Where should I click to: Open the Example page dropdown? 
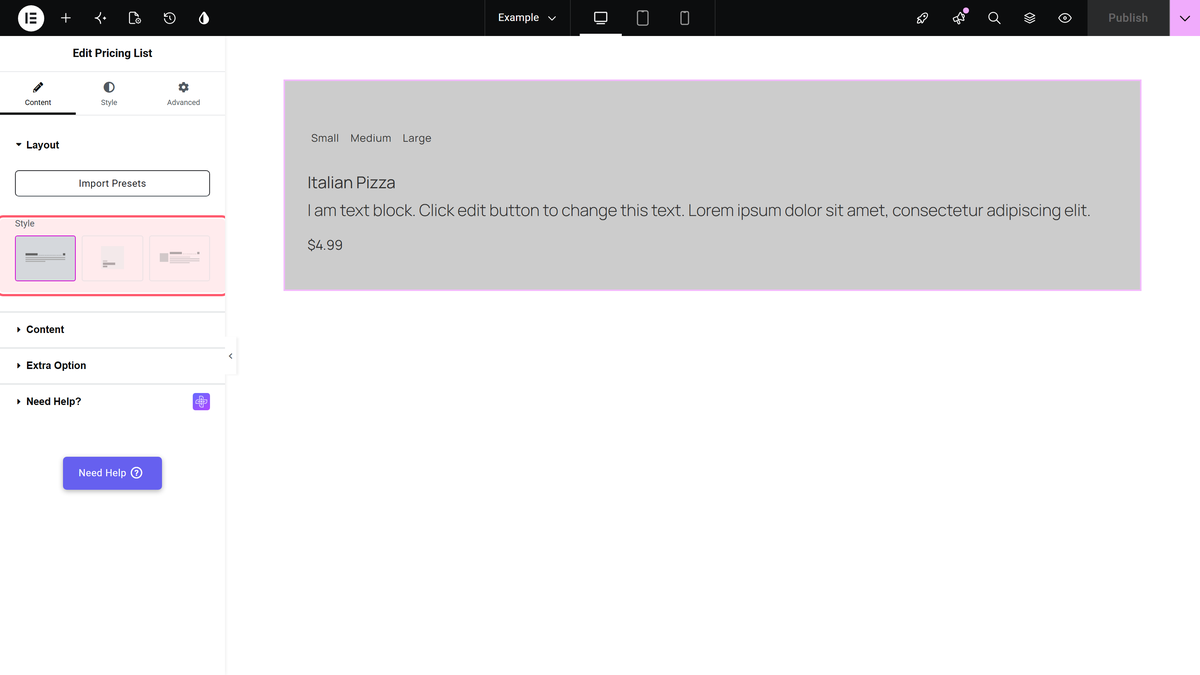(x=527, y=18)
